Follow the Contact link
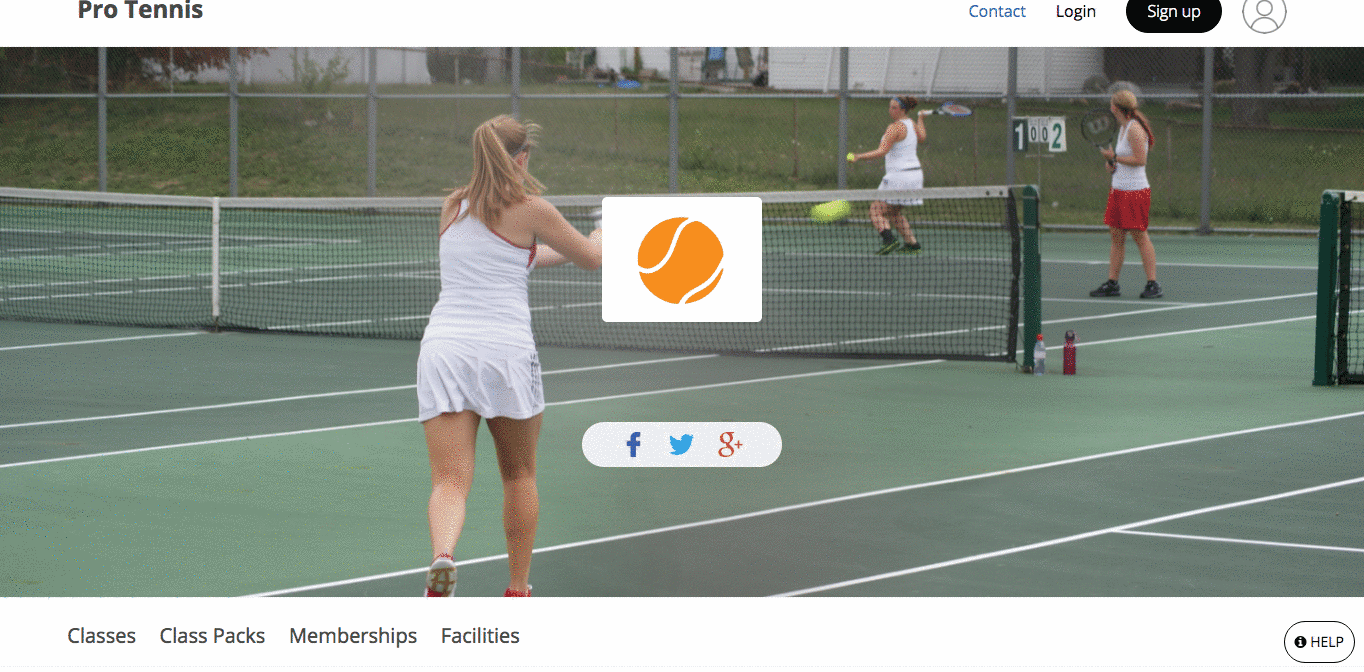1364x672 pixels. pos(997,12)
